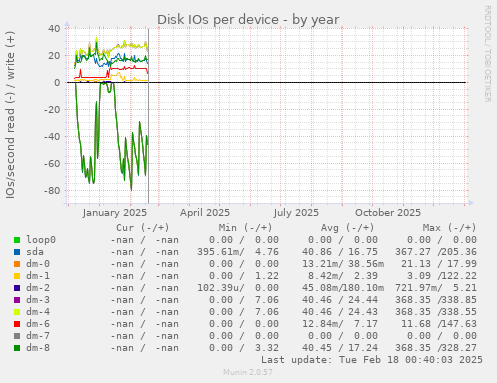Click the y-axis tick value '40'
497x383 pixels.
point(54,28)
